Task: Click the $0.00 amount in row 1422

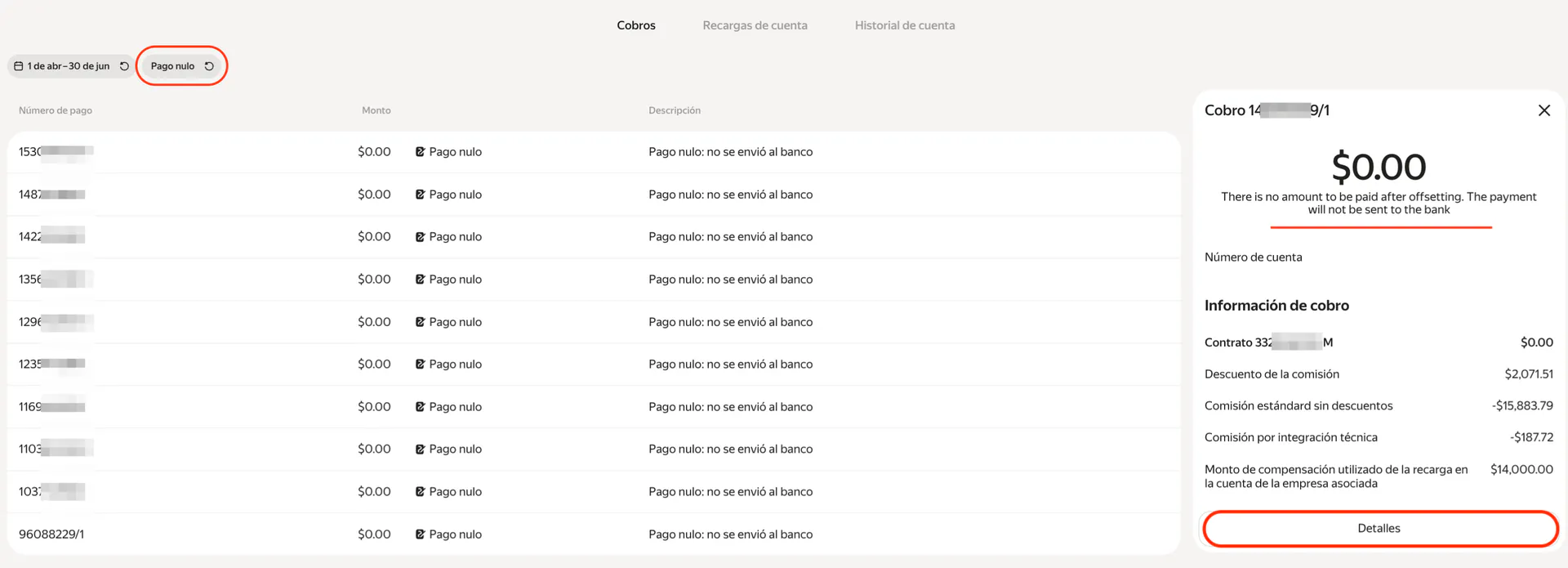Action: [x=374, y=237]
